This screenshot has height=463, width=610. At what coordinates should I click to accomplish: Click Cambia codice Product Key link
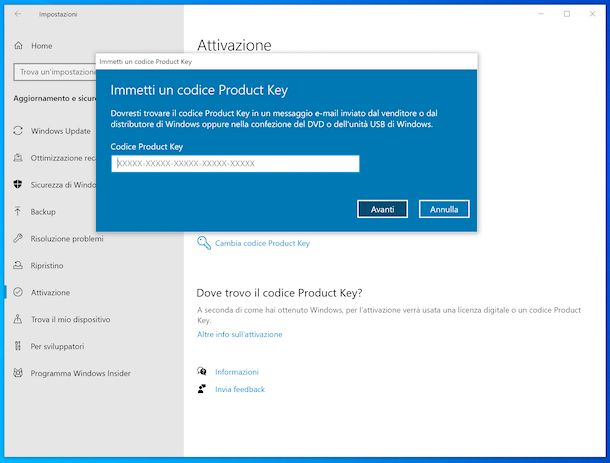coord(262,243)
